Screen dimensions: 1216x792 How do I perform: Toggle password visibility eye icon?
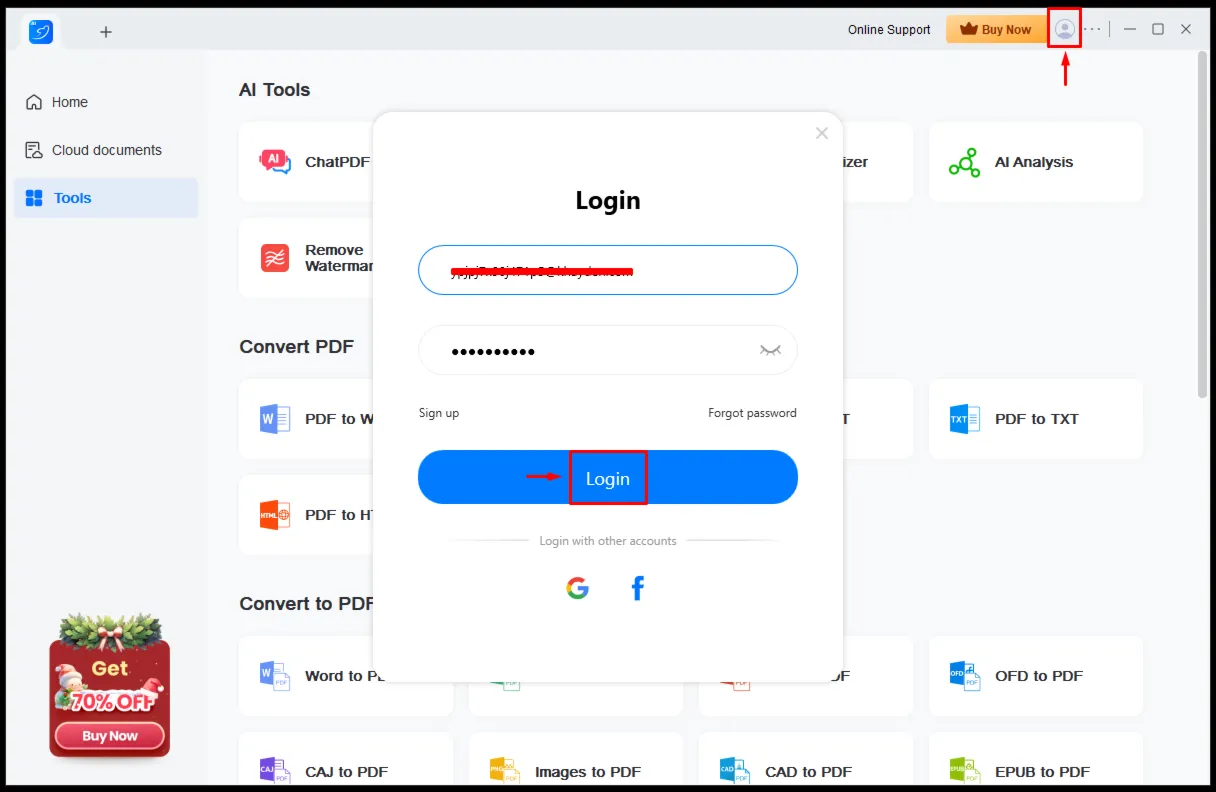pos(769,351)
